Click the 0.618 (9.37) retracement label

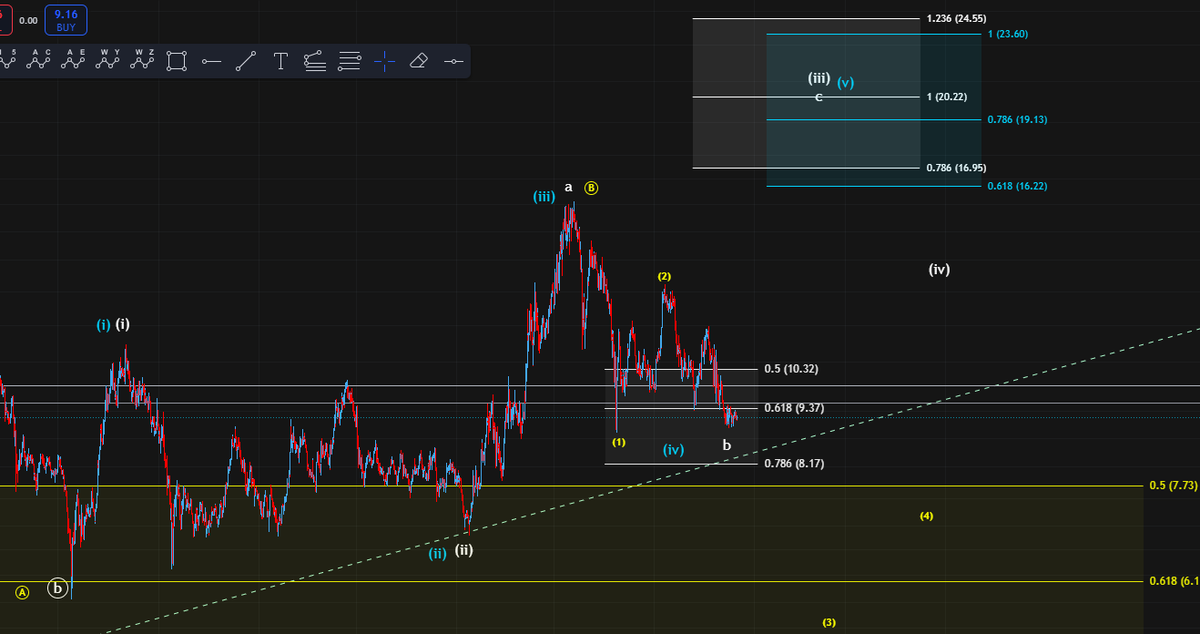pos(793,408)
